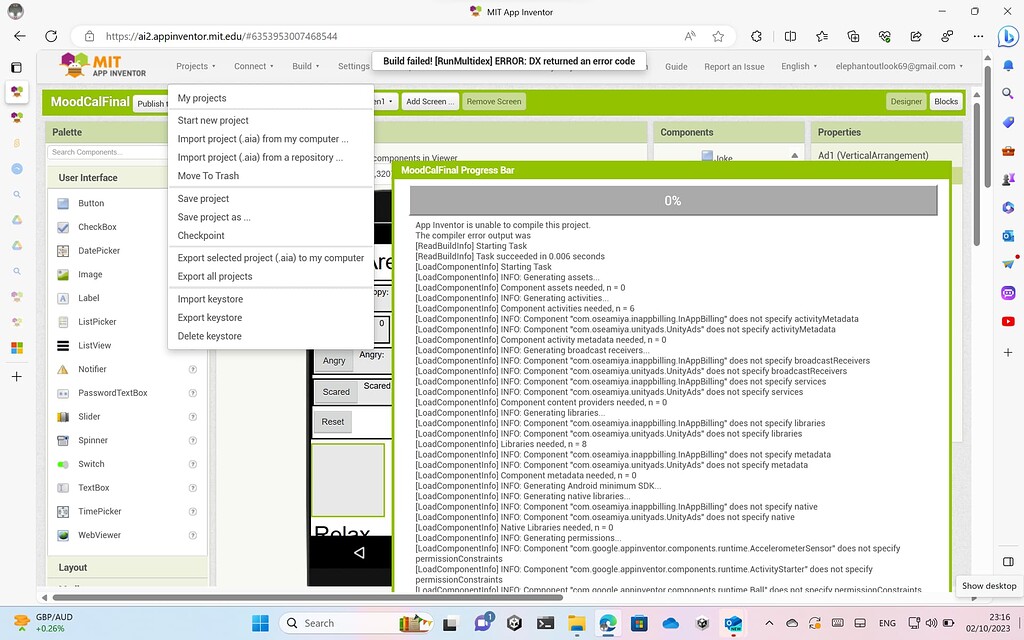Select the Switch component in the Palette
1024x640 pixels.
90,463
